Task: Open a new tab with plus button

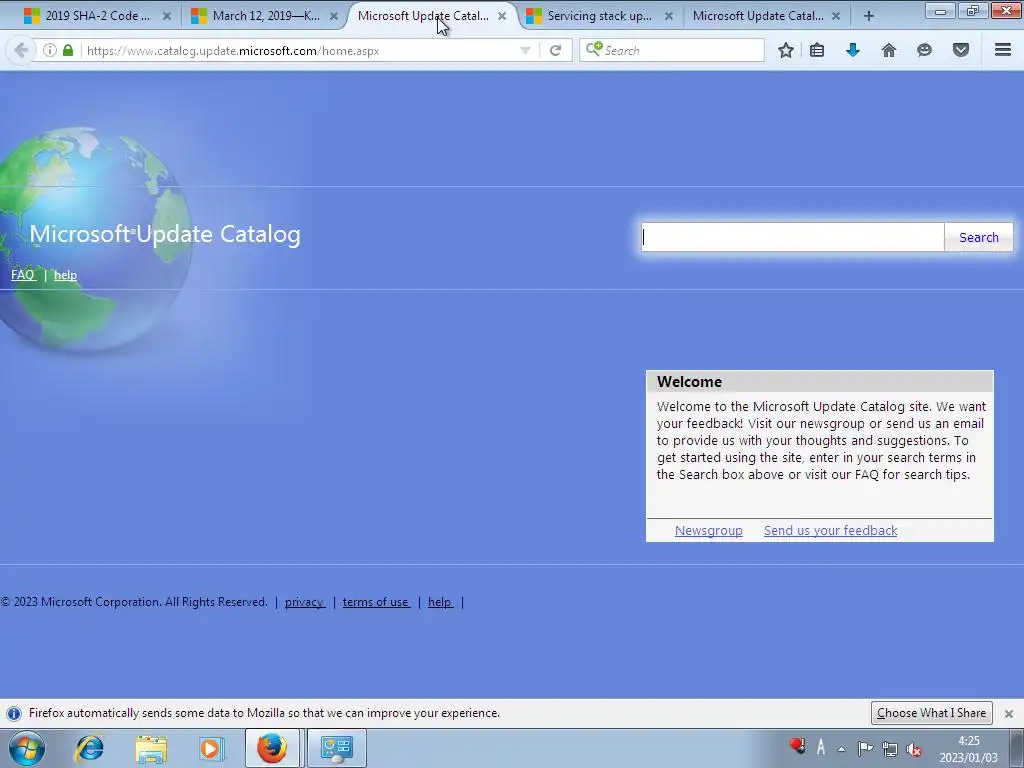Action: point(869,16)
